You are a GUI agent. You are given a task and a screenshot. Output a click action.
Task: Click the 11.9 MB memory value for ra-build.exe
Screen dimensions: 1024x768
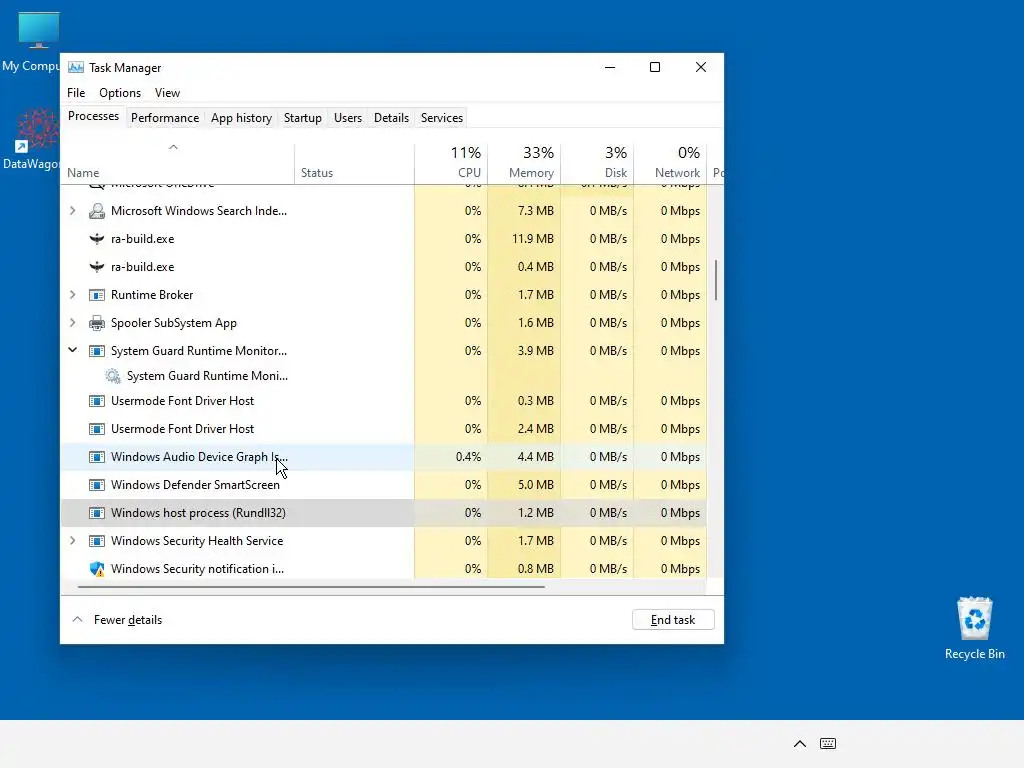pyautogui.click(x=533, y=239)
